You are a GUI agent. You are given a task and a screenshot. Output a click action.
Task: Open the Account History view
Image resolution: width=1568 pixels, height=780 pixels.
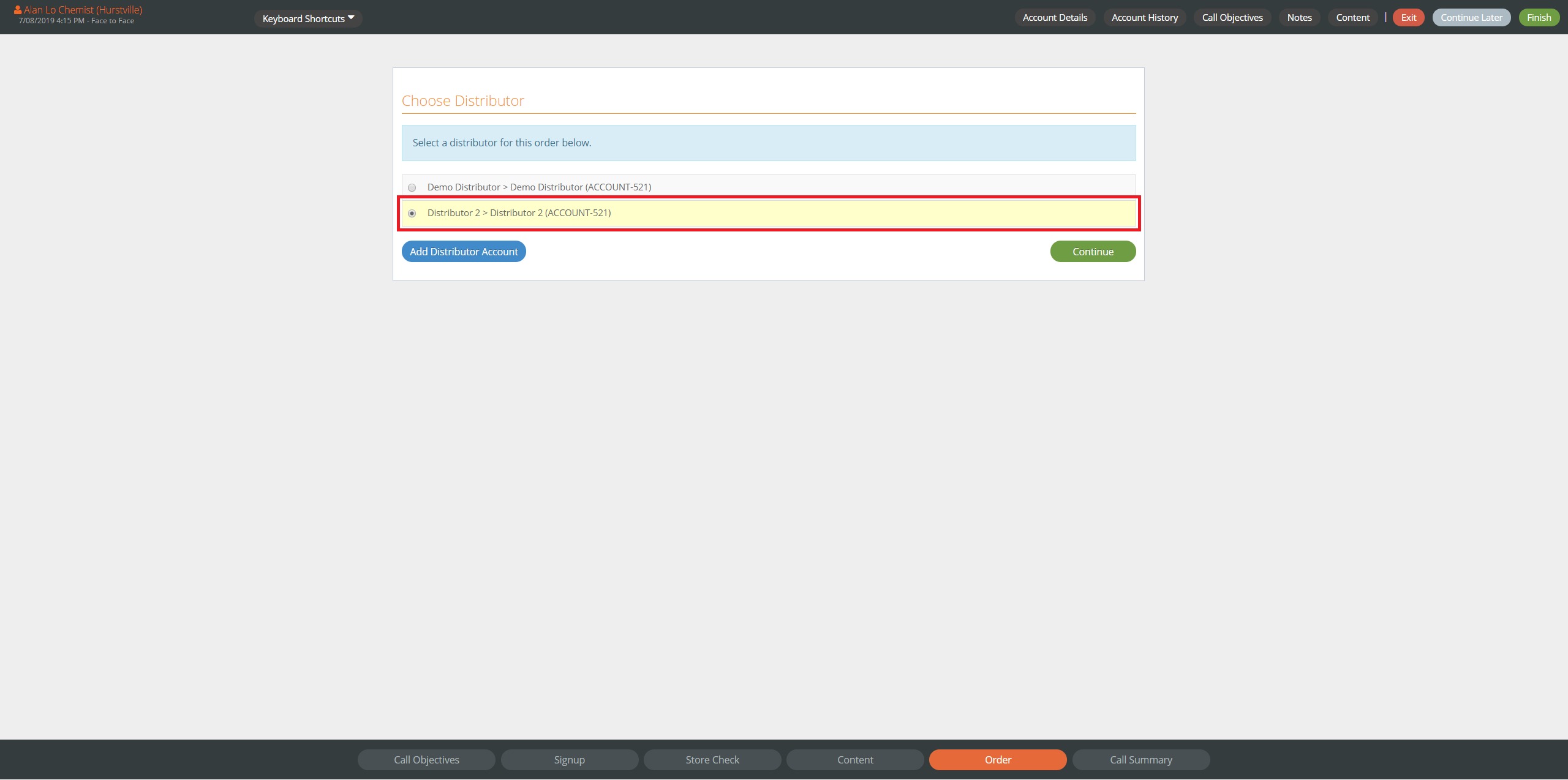coord(1144,18)
